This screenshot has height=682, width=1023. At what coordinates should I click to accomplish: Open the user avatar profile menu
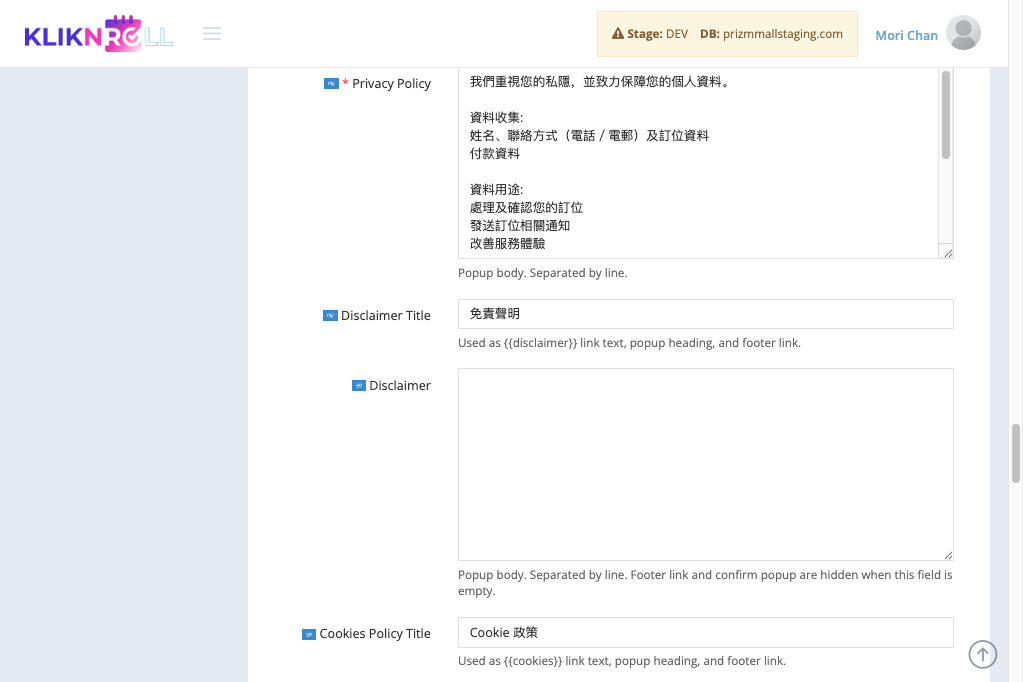click(x=963, y=33)
